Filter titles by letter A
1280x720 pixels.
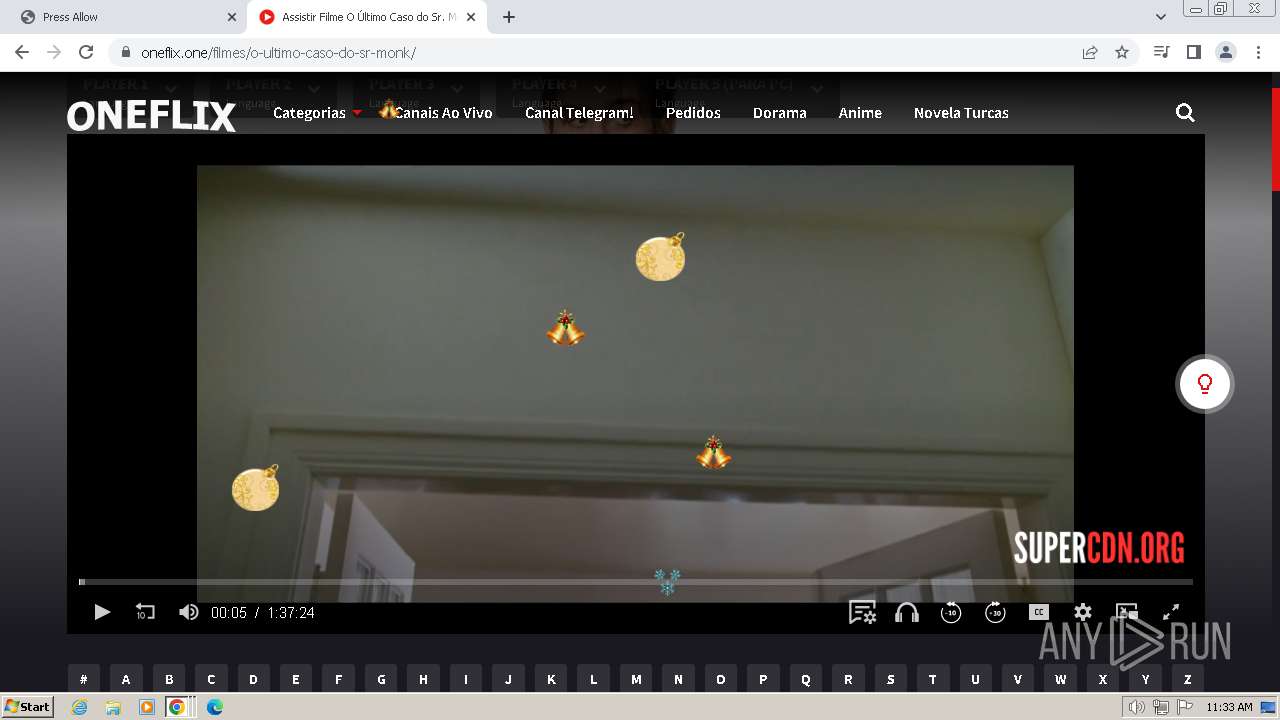click(126, 679)
